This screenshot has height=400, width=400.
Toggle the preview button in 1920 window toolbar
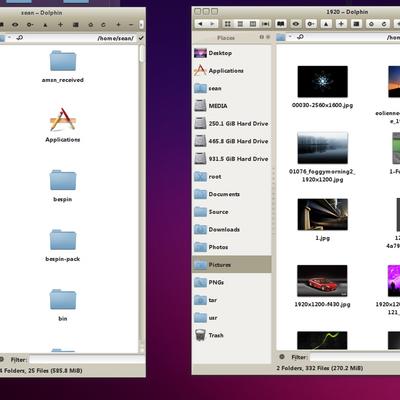pos(266,24)
